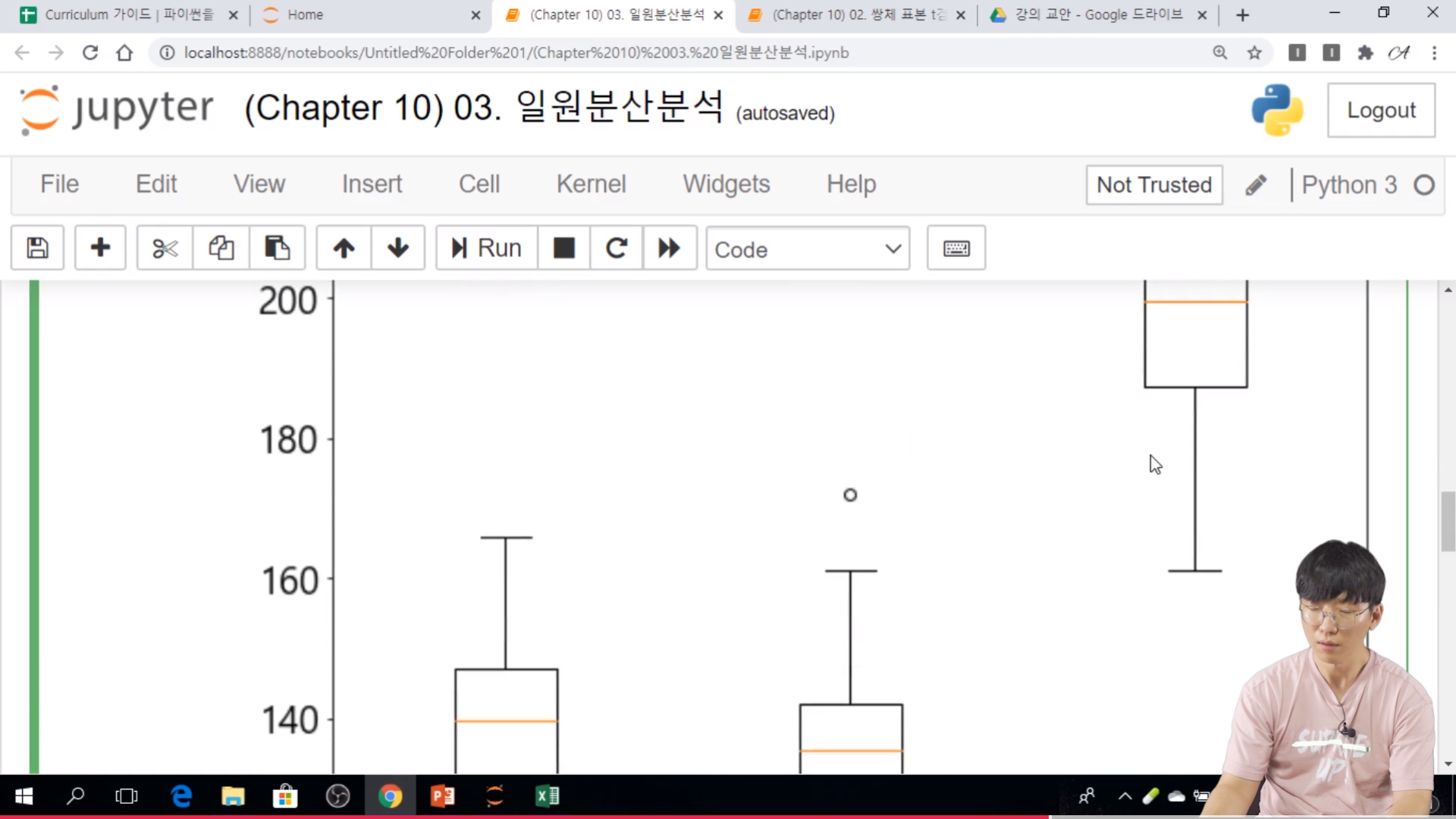Cut selected cells with scissors icon
The image size is (1456, 819).
click(x=165, y=248)
